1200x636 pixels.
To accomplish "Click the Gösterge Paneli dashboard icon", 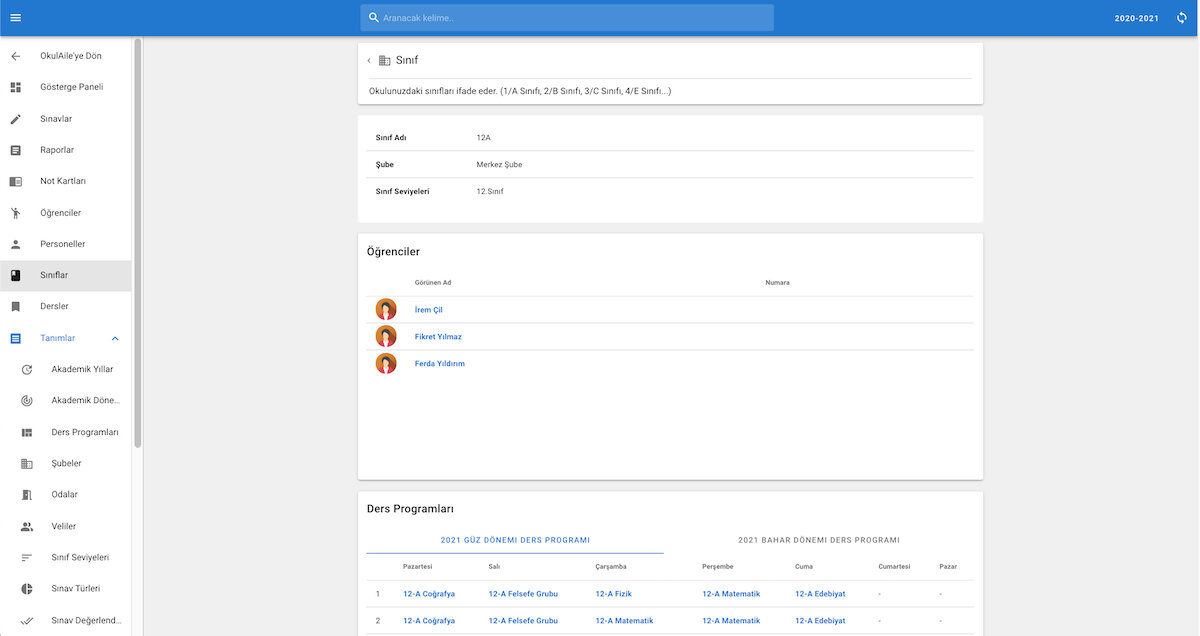I will (x=15, y=87).
